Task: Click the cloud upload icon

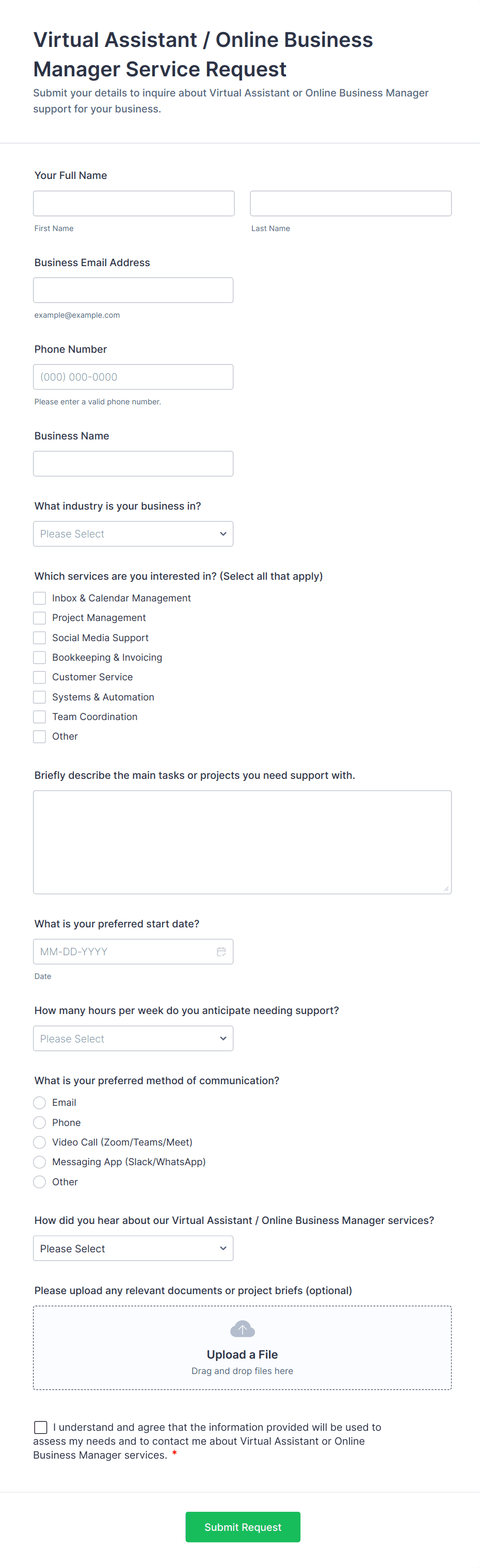Action: click(x=243, y=1329)
